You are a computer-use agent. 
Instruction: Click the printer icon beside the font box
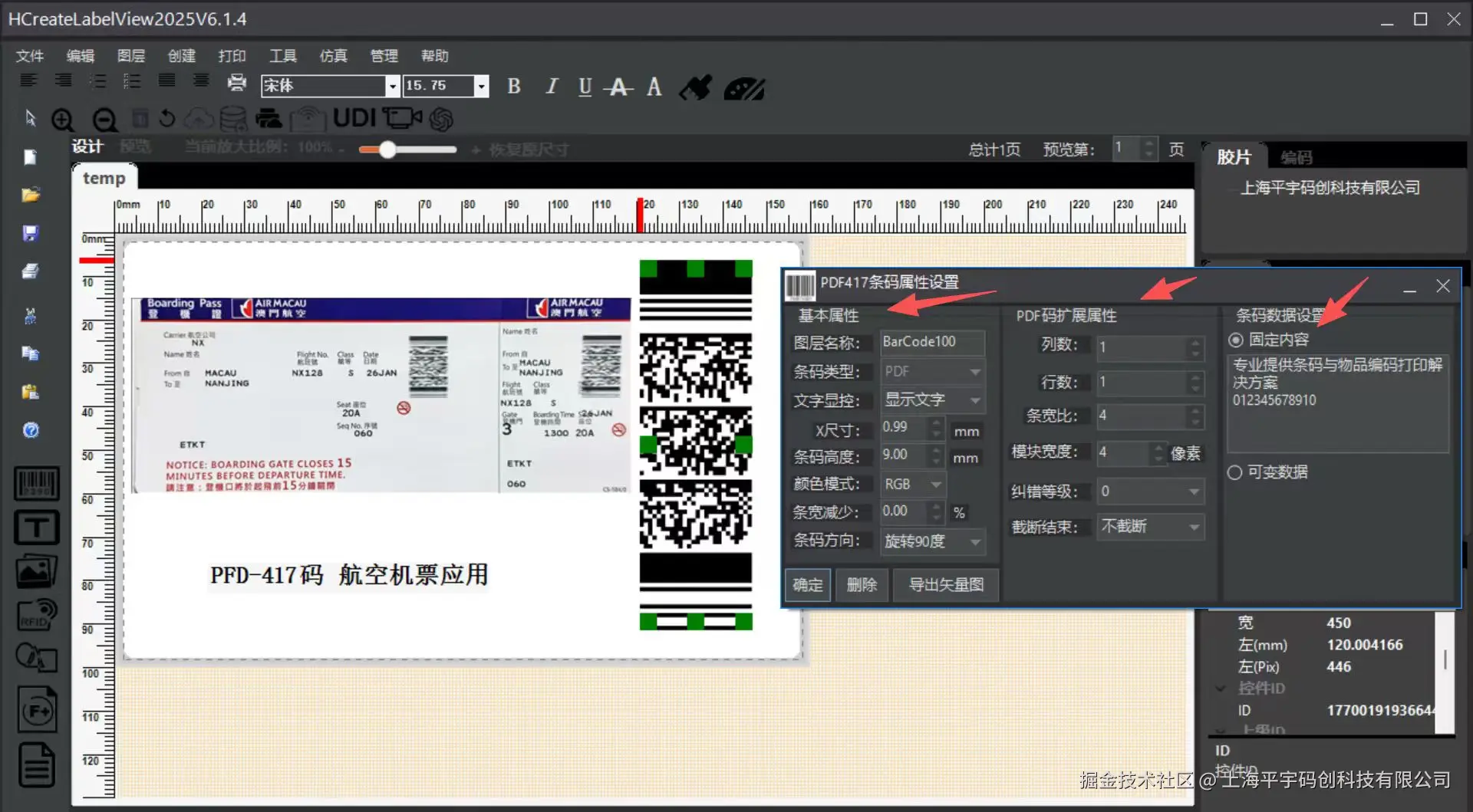click(x=237, y=82)
